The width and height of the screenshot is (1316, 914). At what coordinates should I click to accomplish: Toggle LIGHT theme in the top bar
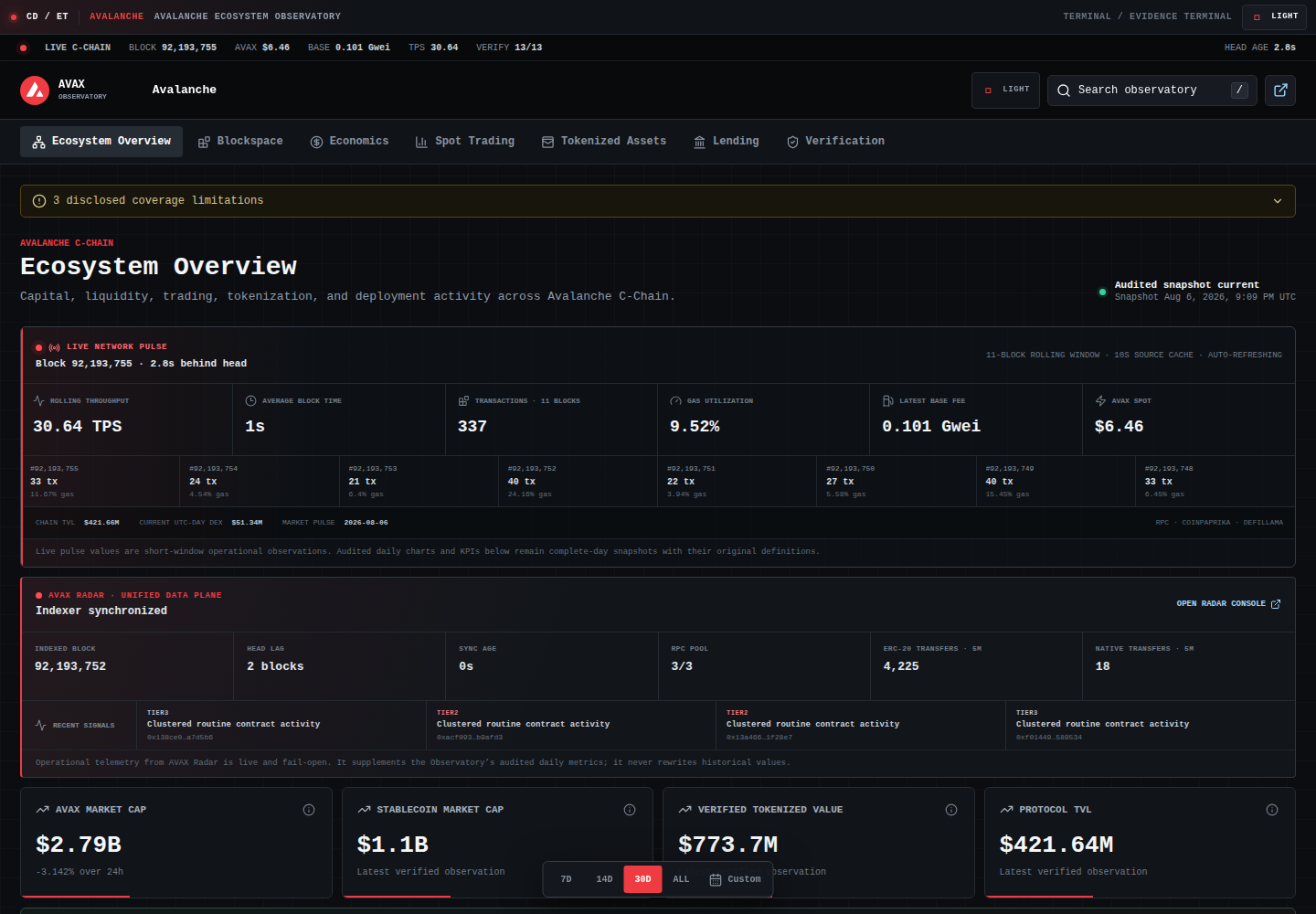click(1274, 16)
